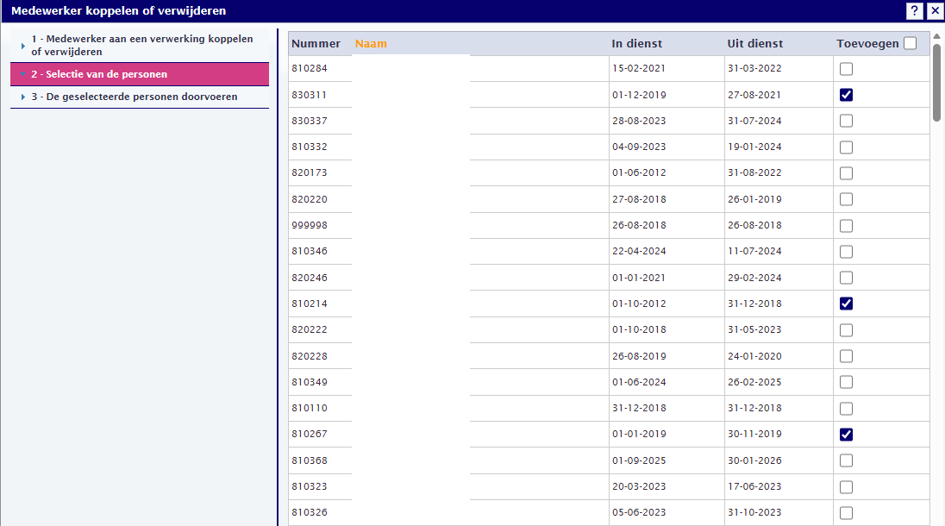945x526 pixels.
Task: Sort by the Nummer column header
Action: pos(316,43)
